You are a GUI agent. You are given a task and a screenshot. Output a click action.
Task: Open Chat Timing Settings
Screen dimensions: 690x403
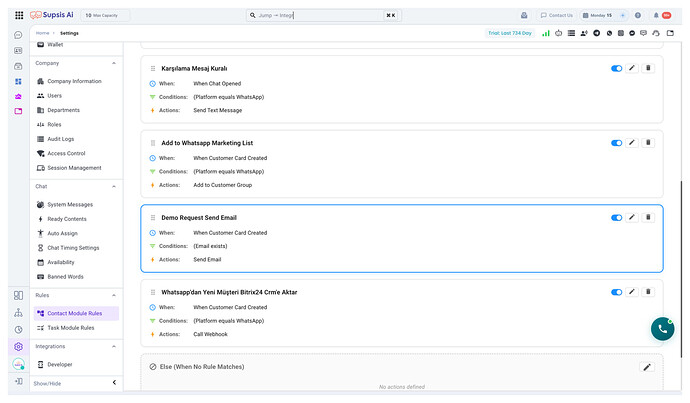click(73, 248)
